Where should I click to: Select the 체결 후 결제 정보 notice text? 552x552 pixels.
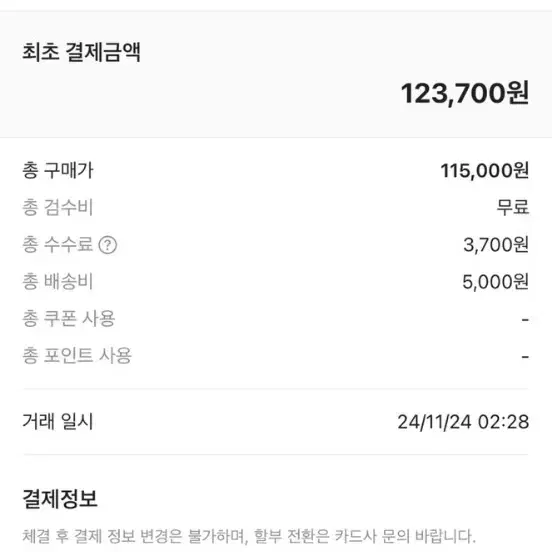249,536
